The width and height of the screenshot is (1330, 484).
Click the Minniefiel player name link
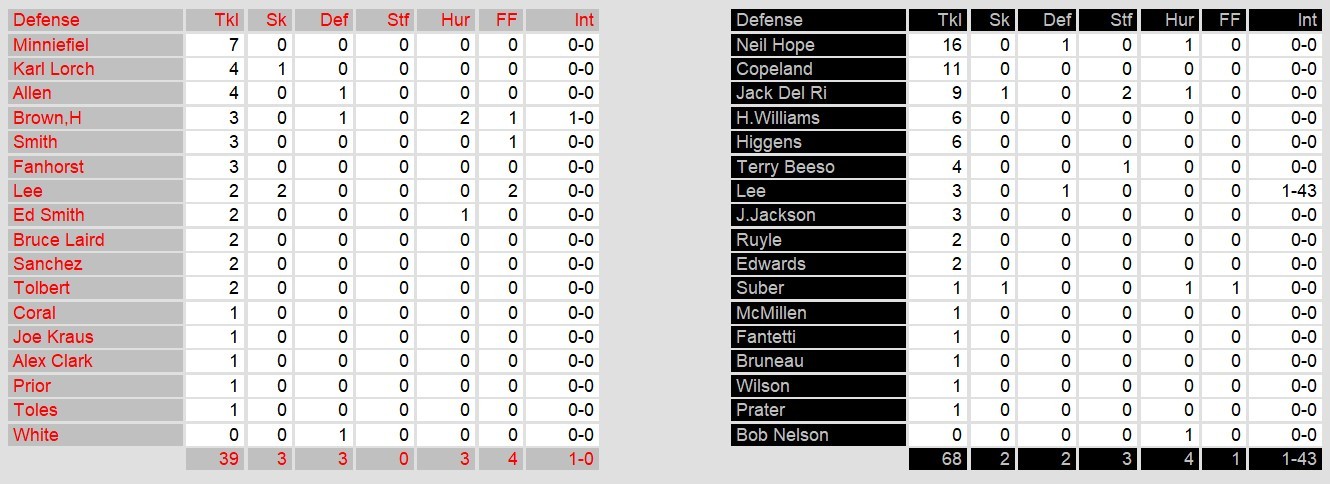(51, 45)
